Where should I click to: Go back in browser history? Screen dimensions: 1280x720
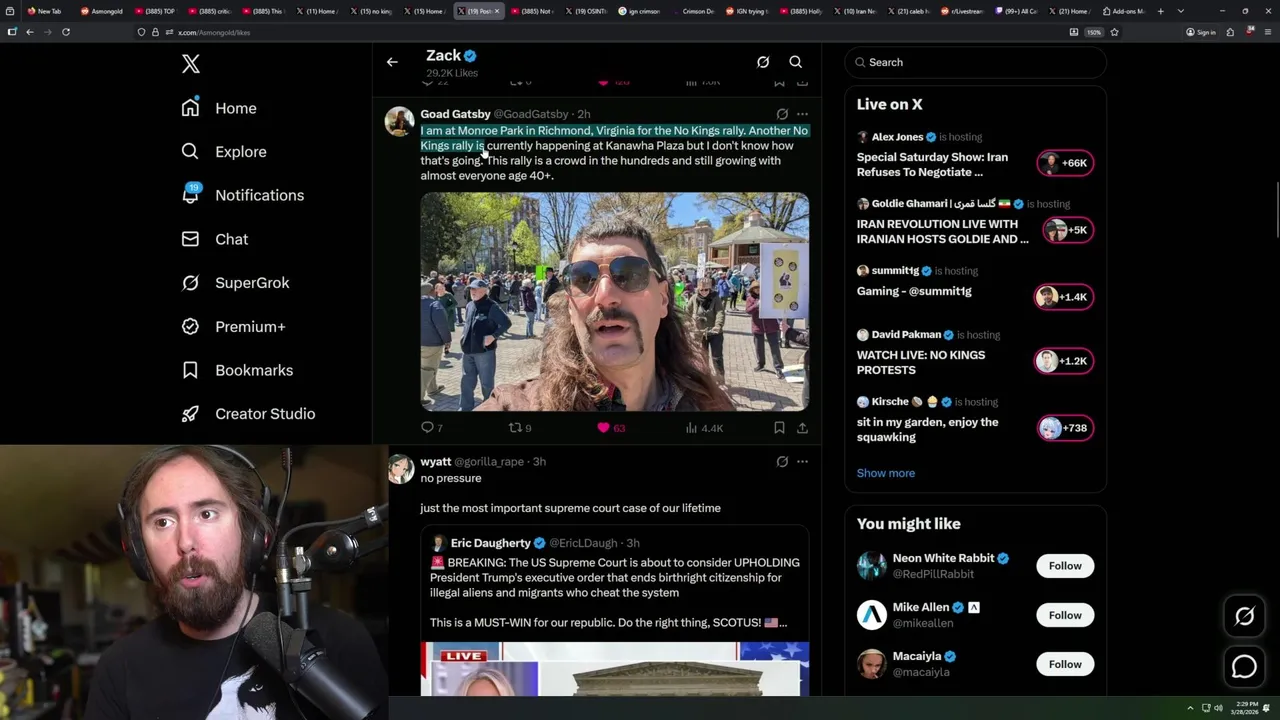pos(30,32)
